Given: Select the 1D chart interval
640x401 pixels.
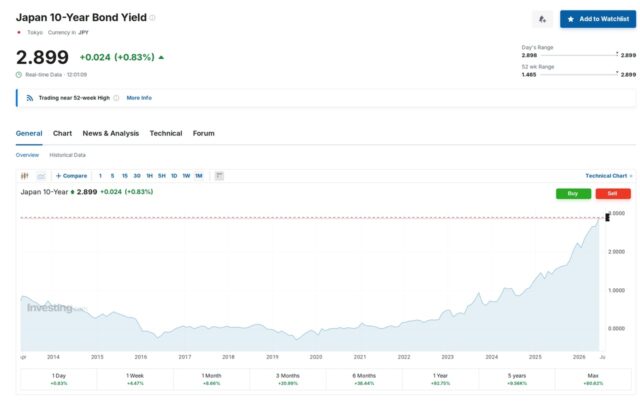Looking at the screenshot, I should [174, 176].
